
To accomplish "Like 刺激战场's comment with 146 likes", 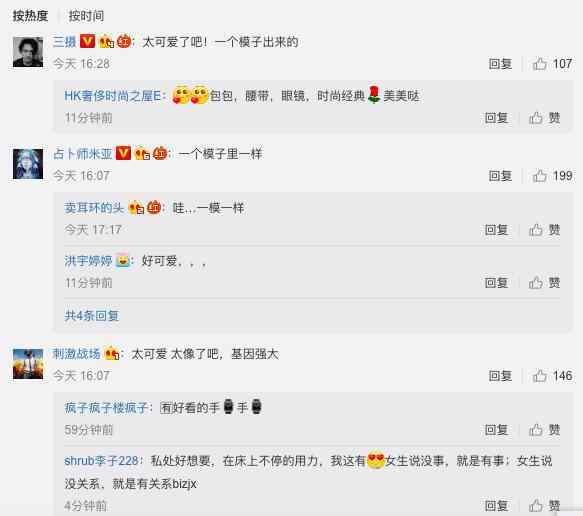I will tap(552, 376).
